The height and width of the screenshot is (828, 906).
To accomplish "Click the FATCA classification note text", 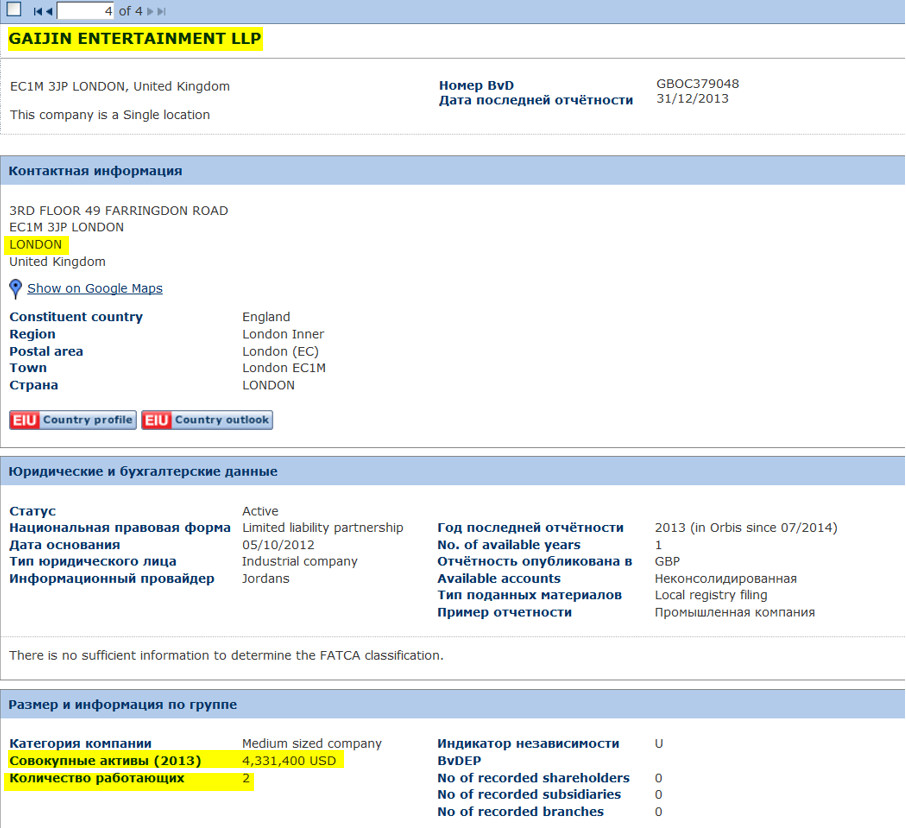I will [x=226, y=656].
